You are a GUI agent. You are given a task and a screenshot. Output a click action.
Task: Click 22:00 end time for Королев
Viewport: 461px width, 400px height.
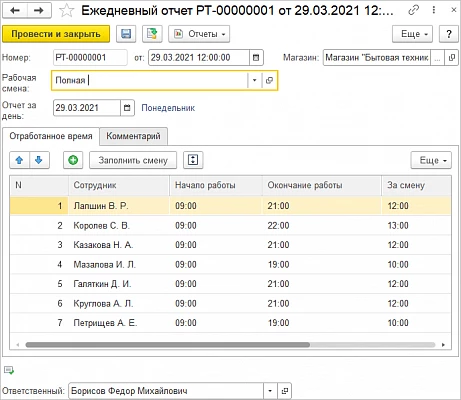(278, 225)
